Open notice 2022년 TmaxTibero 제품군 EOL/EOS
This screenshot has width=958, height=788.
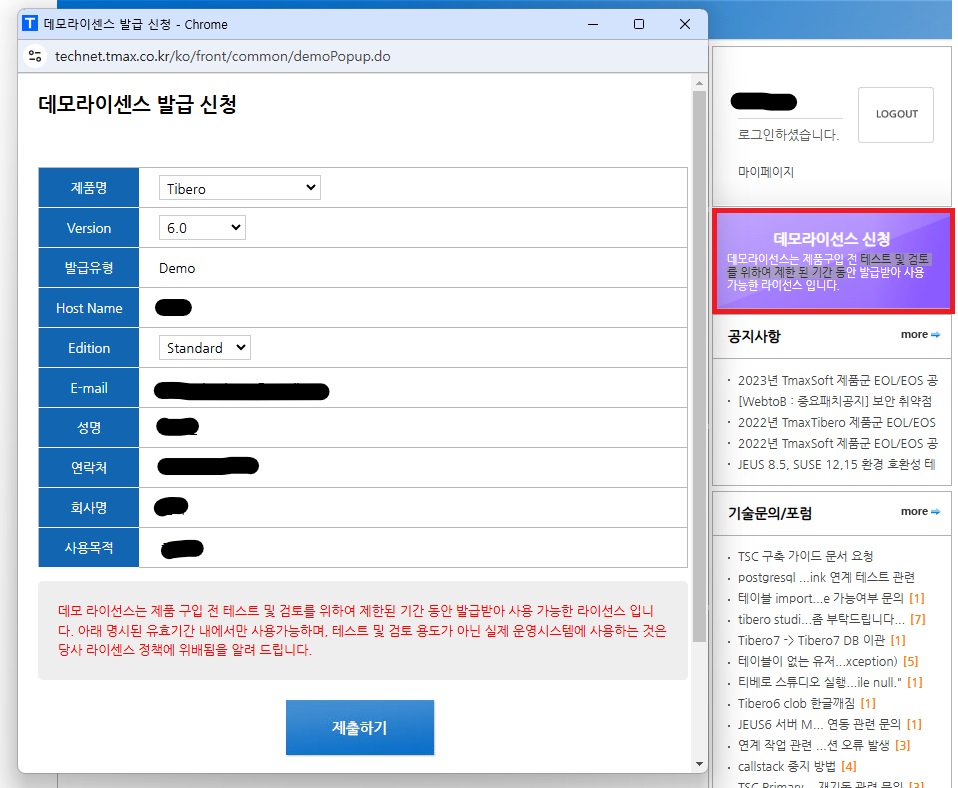coord(836,423)
